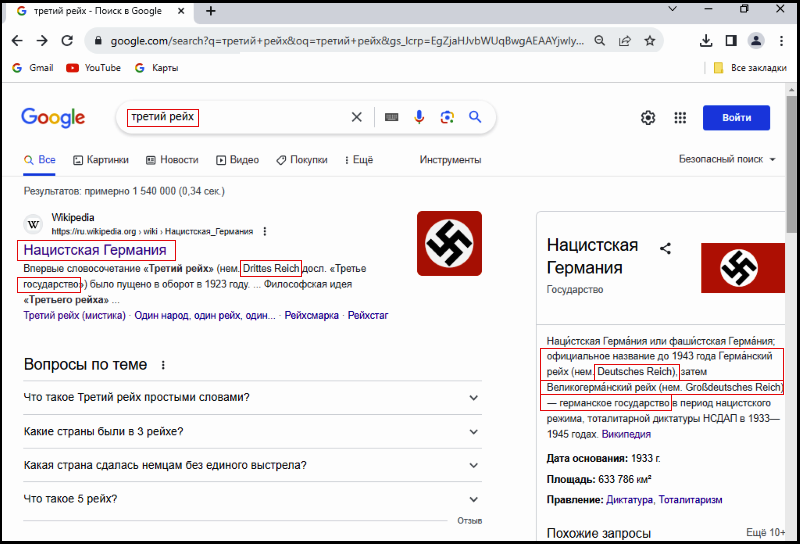Open the thumbnail image of the Wikipedia result

click(449, 243)
